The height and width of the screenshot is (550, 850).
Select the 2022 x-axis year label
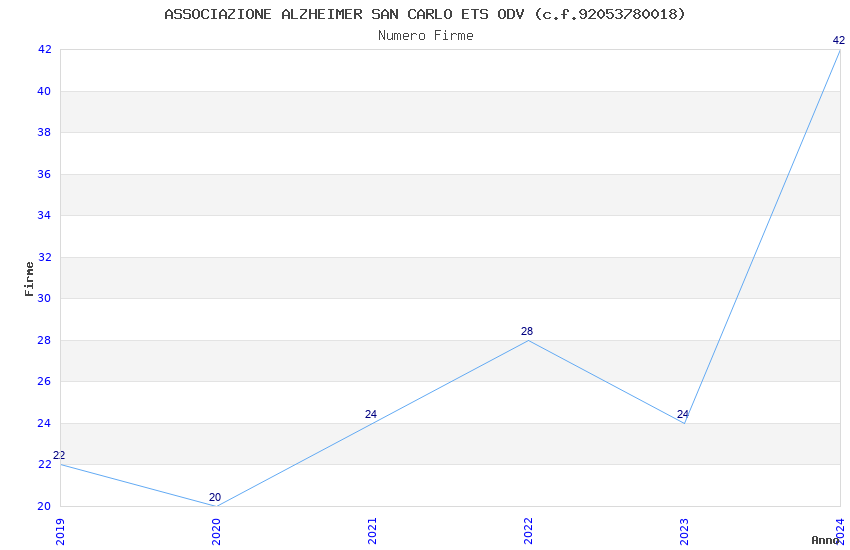528,531
